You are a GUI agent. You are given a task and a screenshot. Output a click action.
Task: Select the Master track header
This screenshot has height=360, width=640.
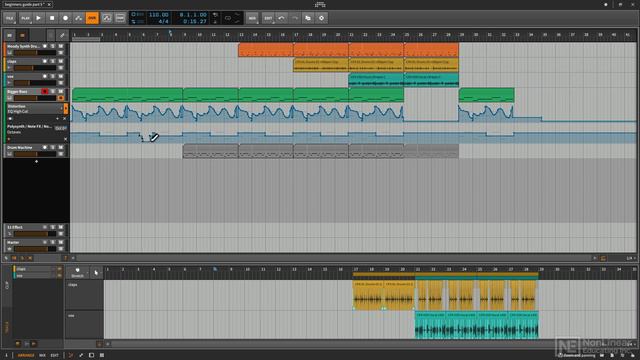point(22,242)
